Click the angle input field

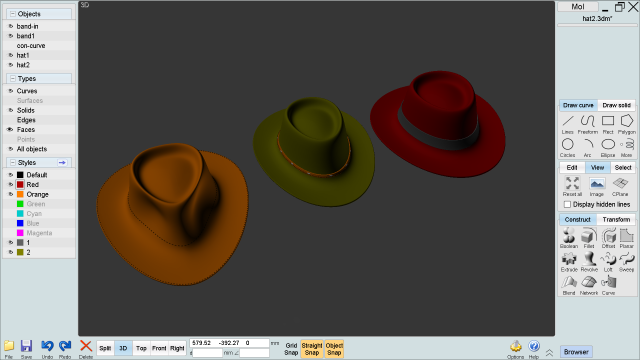click(254, 353)
